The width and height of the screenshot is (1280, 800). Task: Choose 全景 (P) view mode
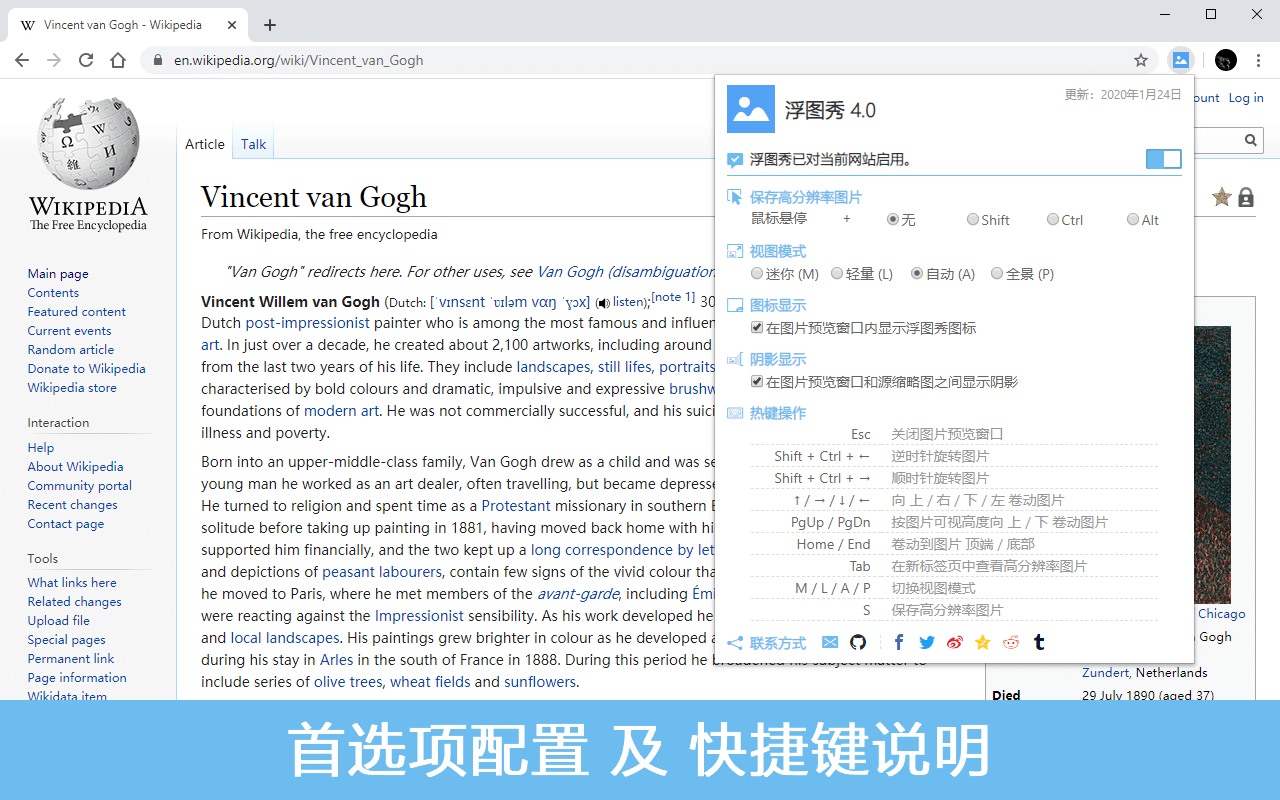[x=997, y=273]
